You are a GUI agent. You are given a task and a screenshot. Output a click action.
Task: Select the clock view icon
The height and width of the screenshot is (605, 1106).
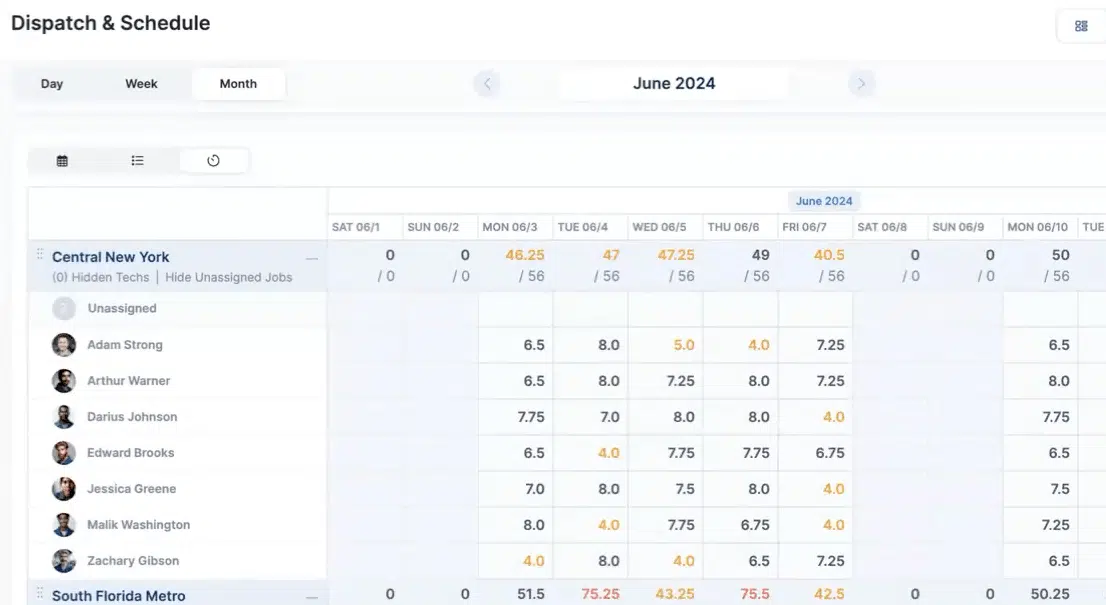pyautogui.click(x=214, y=160)
